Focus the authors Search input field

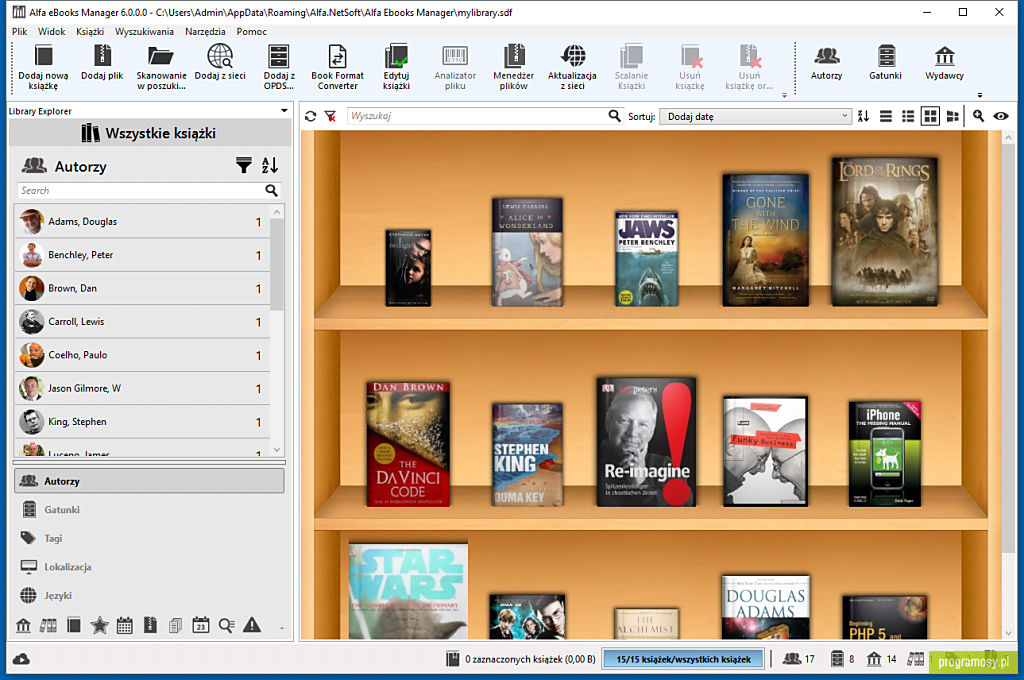(x=140, y=190)
